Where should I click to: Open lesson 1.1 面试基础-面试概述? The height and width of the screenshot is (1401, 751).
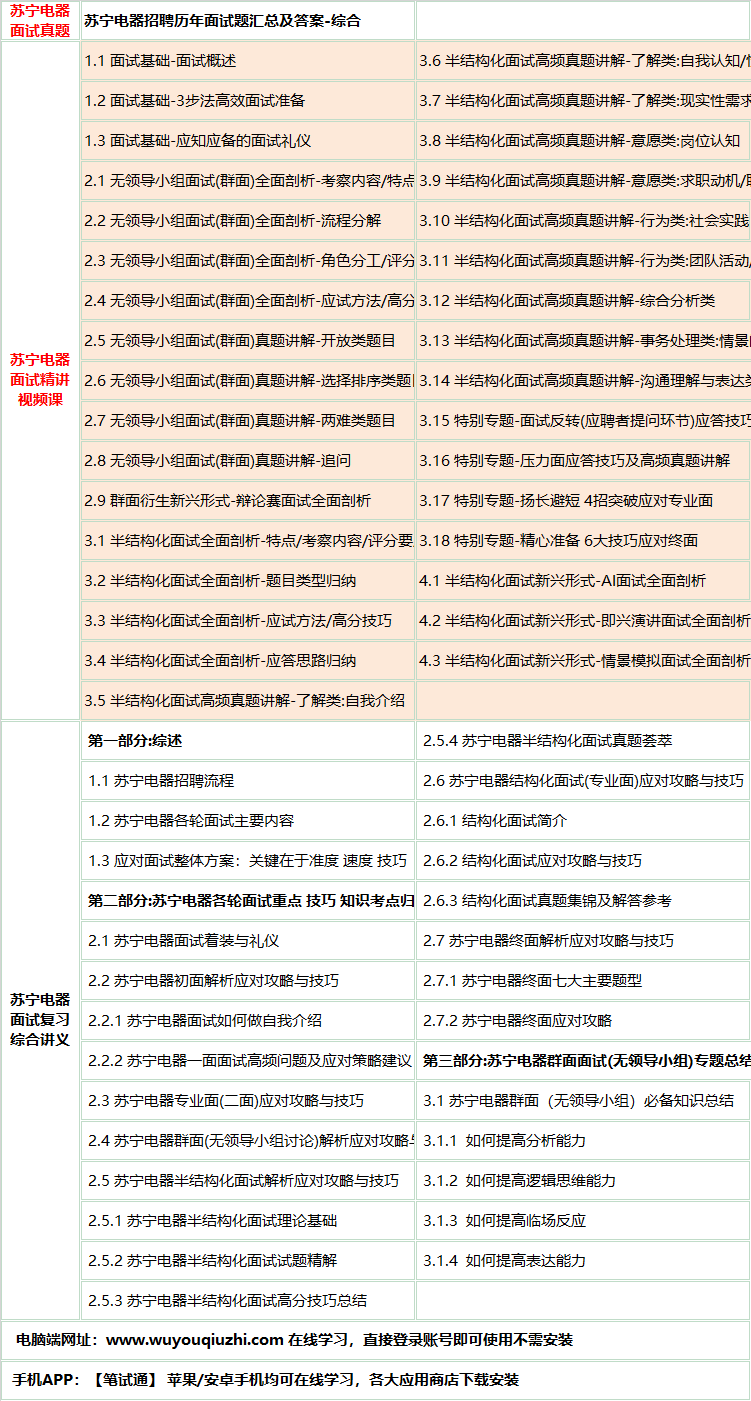click(160, 60)
